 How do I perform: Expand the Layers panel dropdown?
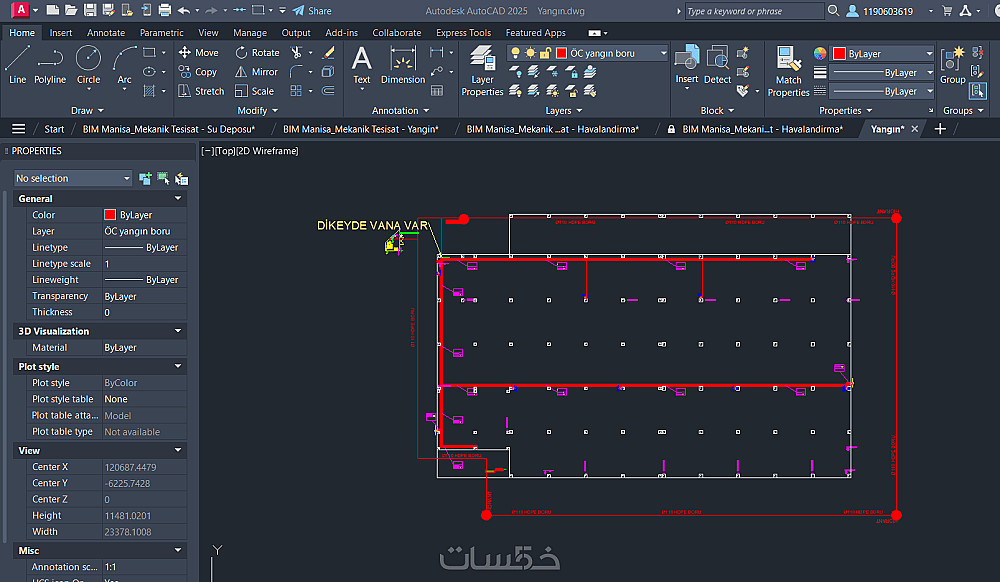(564, 110)
